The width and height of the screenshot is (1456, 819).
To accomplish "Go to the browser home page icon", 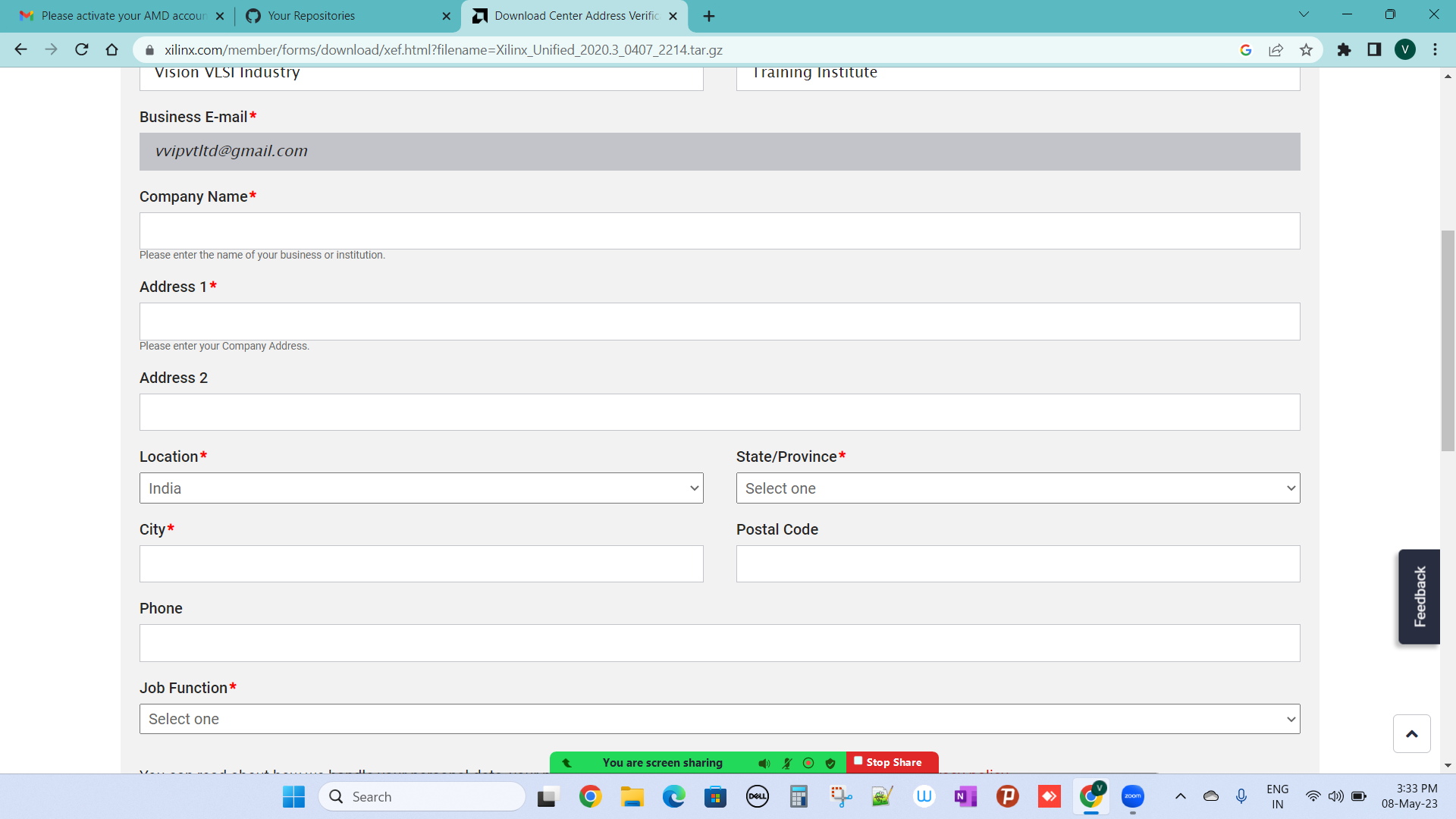I will [112, 50].
